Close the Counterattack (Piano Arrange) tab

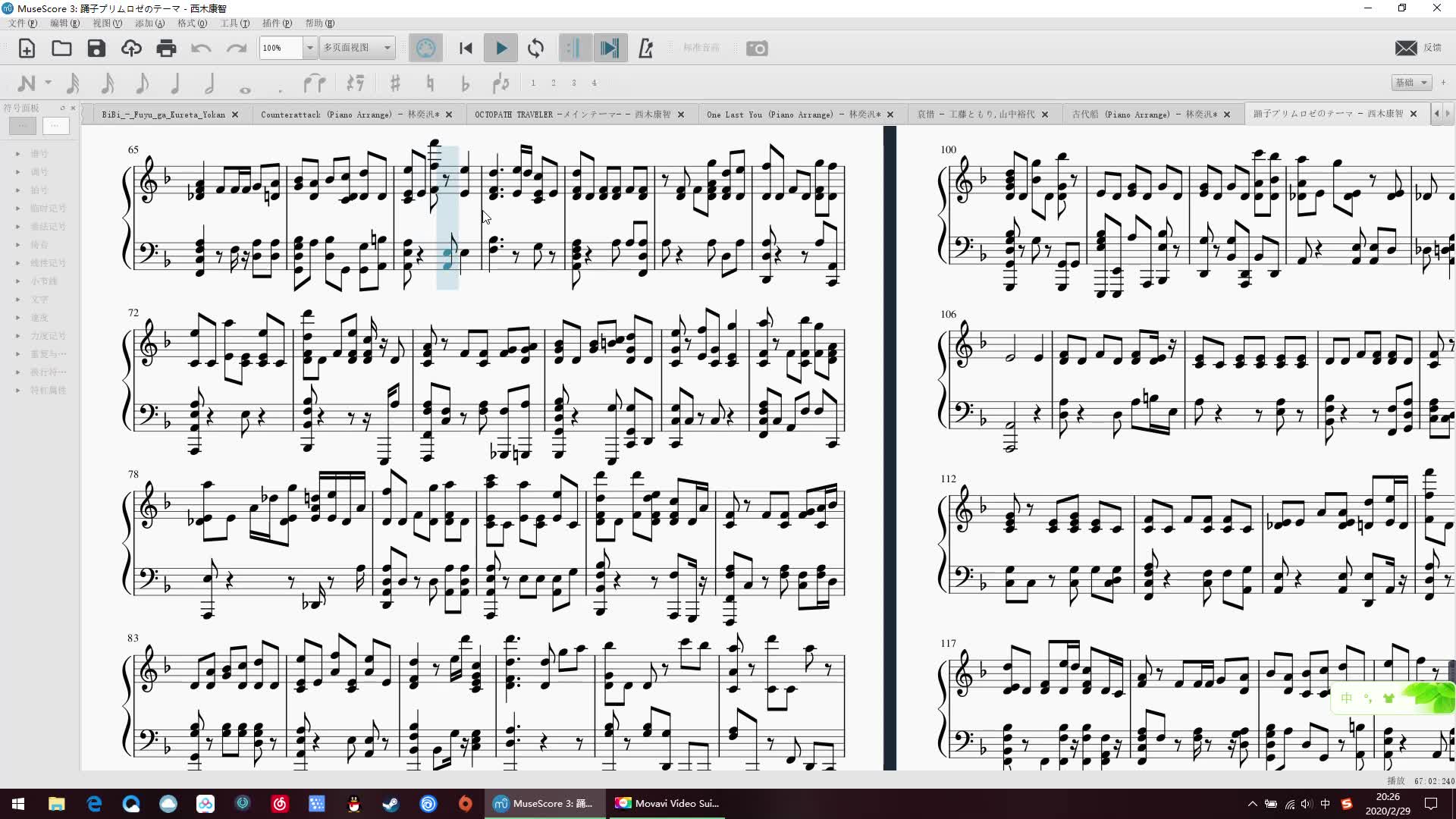click(x=449, y=115)
